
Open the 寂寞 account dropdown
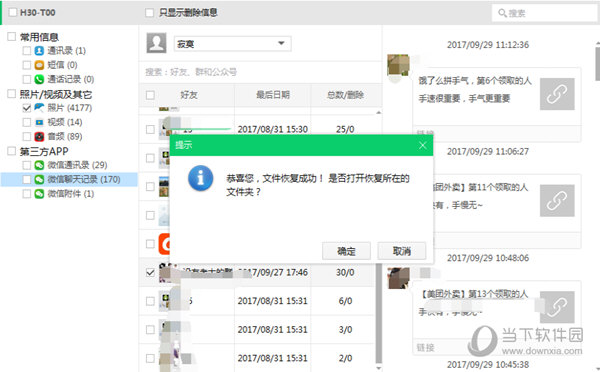pyautogui.click(x=232, y=44)
